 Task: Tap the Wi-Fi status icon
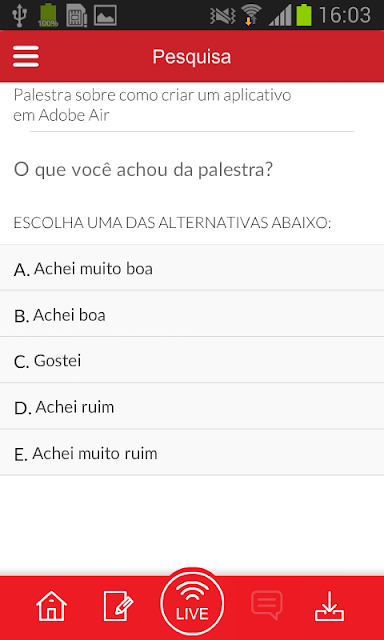click(251, 16)
